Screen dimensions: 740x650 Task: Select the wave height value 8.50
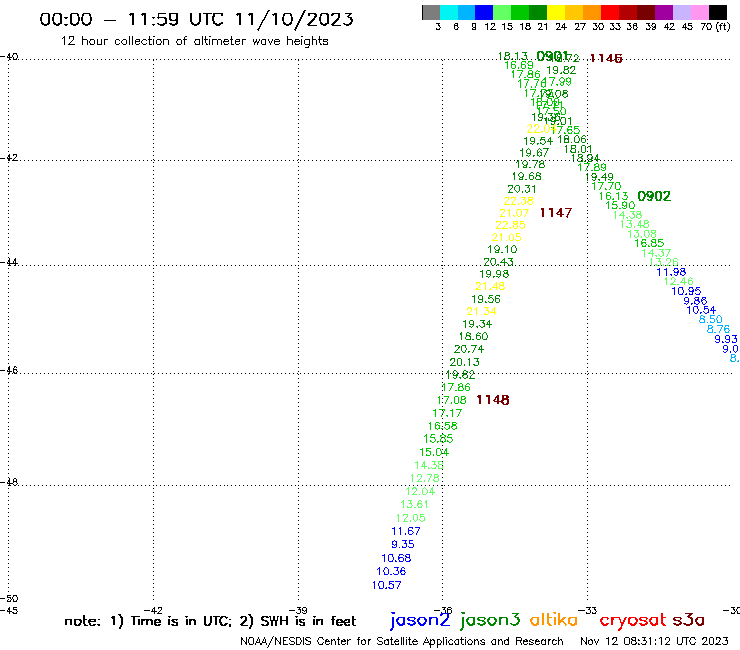coord(710,320)
